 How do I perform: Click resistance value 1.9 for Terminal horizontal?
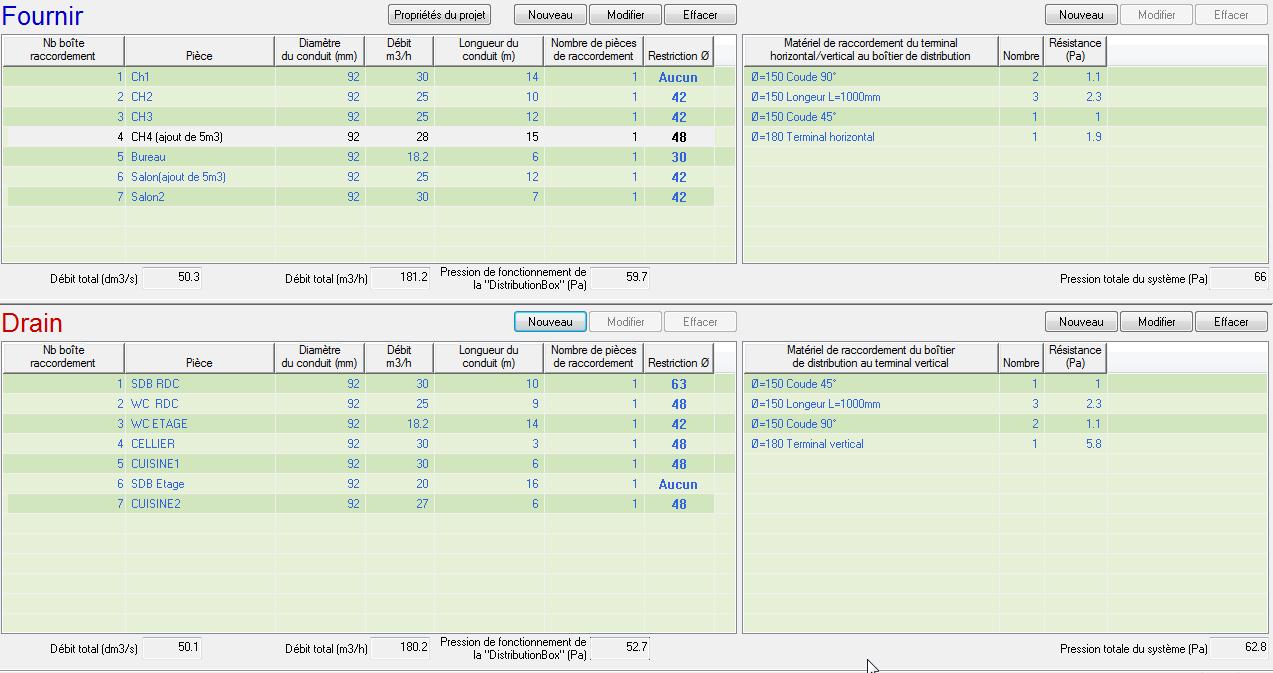tap(1094, 137)
